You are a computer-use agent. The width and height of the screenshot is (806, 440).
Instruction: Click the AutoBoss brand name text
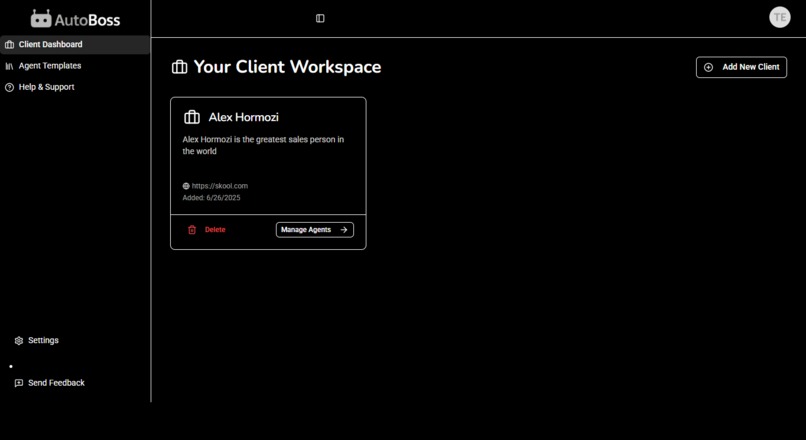(87, 20)
